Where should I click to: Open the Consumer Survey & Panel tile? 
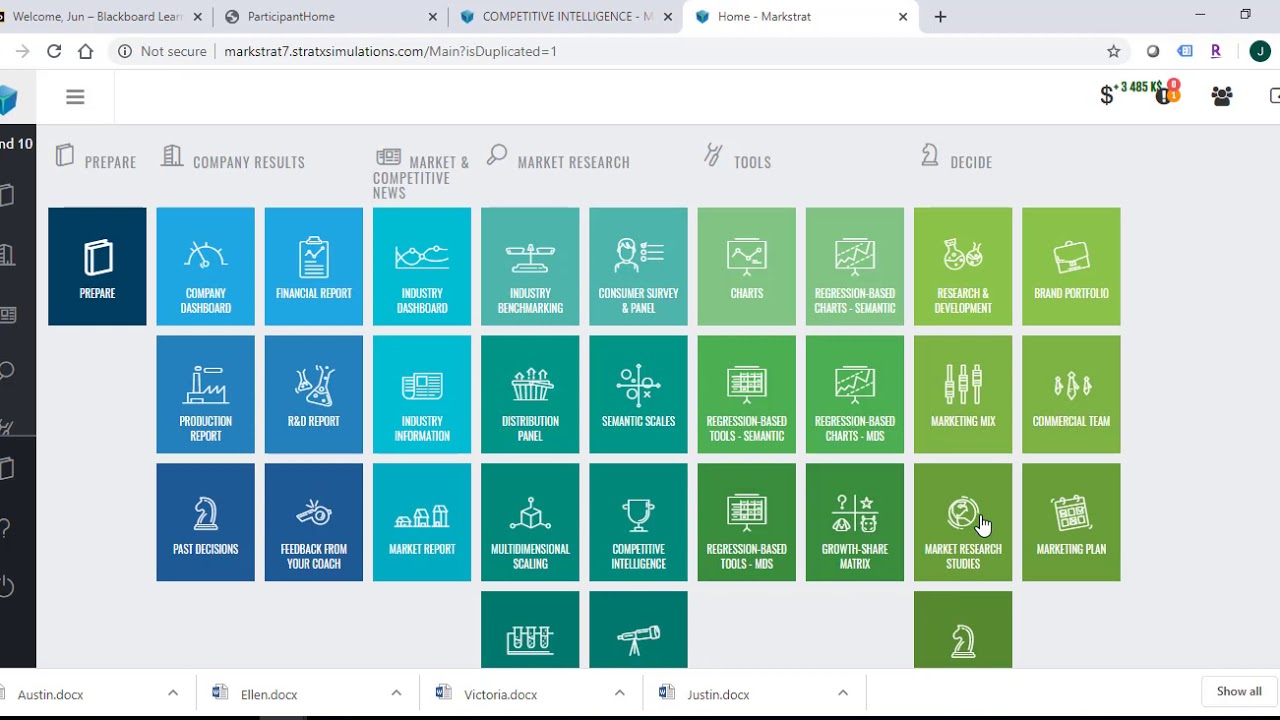pyautogui.click(x=638, y=266)
